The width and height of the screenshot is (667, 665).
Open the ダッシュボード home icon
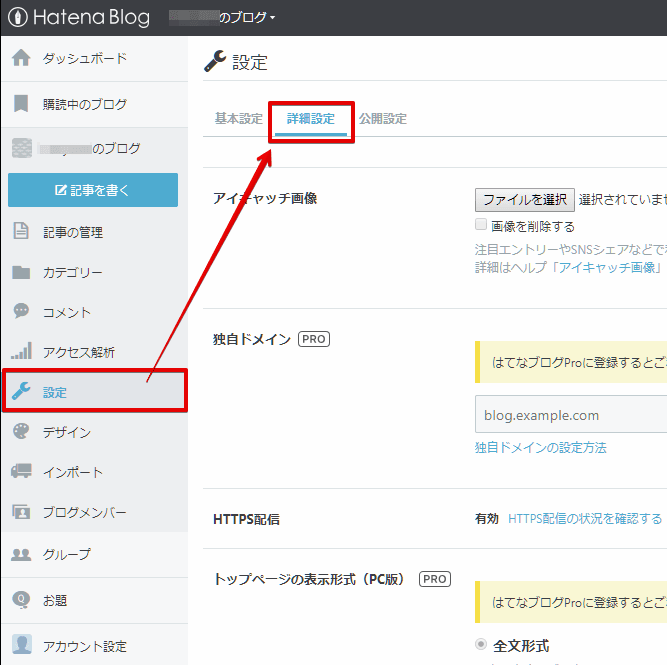(x=21, y=58)
